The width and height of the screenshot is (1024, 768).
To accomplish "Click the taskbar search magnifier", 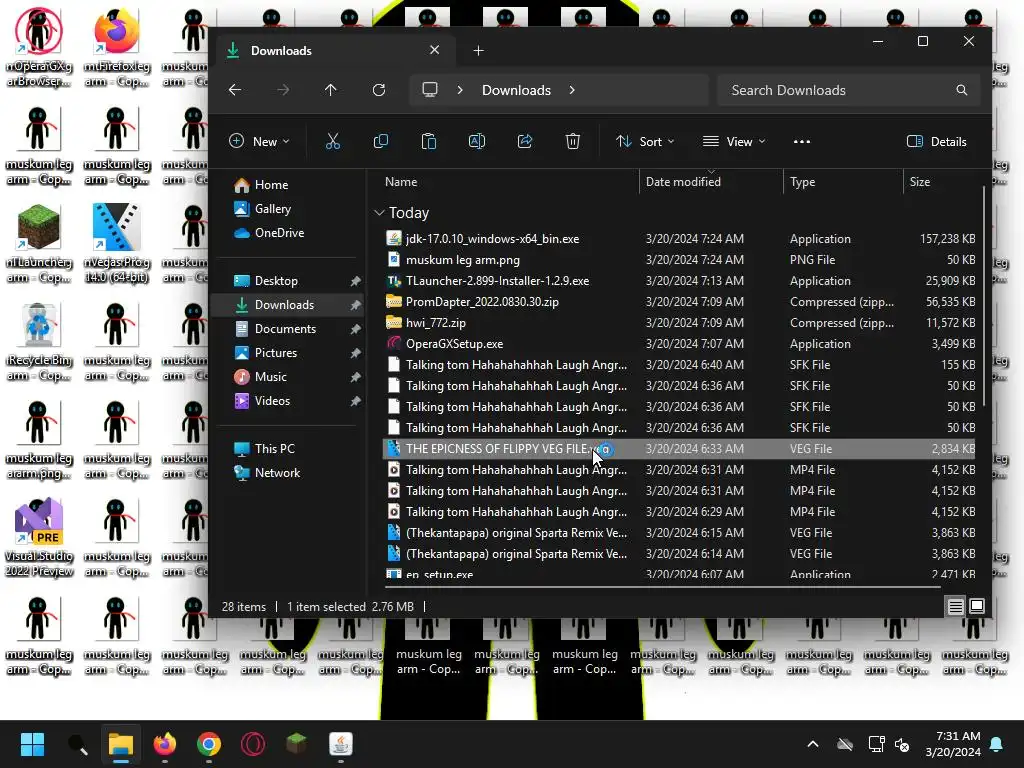I will coord(78,744).
